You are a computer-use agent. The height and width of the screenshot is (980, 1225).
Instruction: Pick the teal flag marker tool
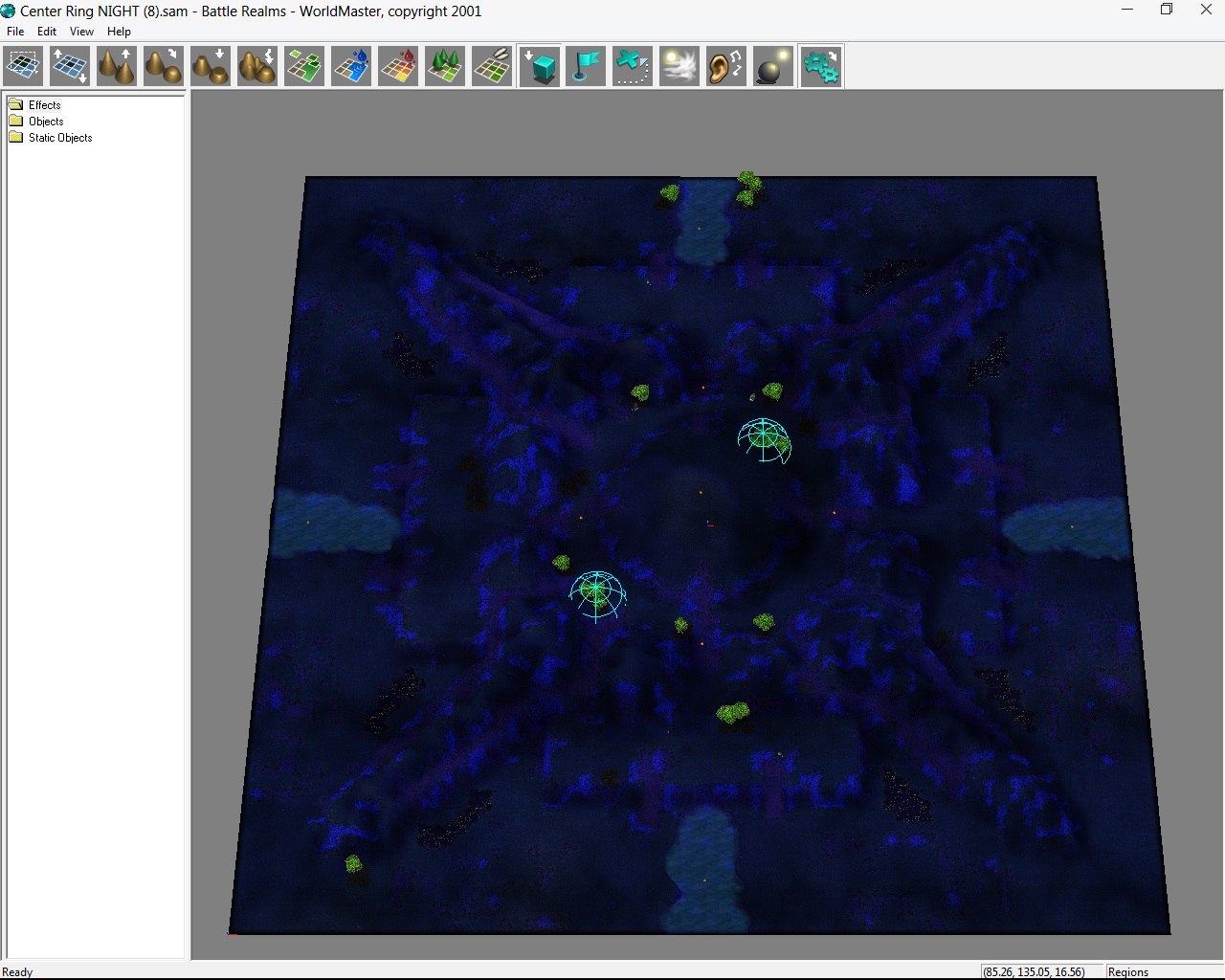(x=586, y=67)
